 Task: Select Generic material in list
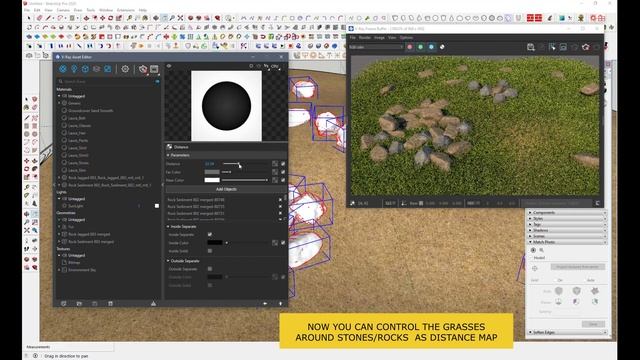[x=74, y=103]
